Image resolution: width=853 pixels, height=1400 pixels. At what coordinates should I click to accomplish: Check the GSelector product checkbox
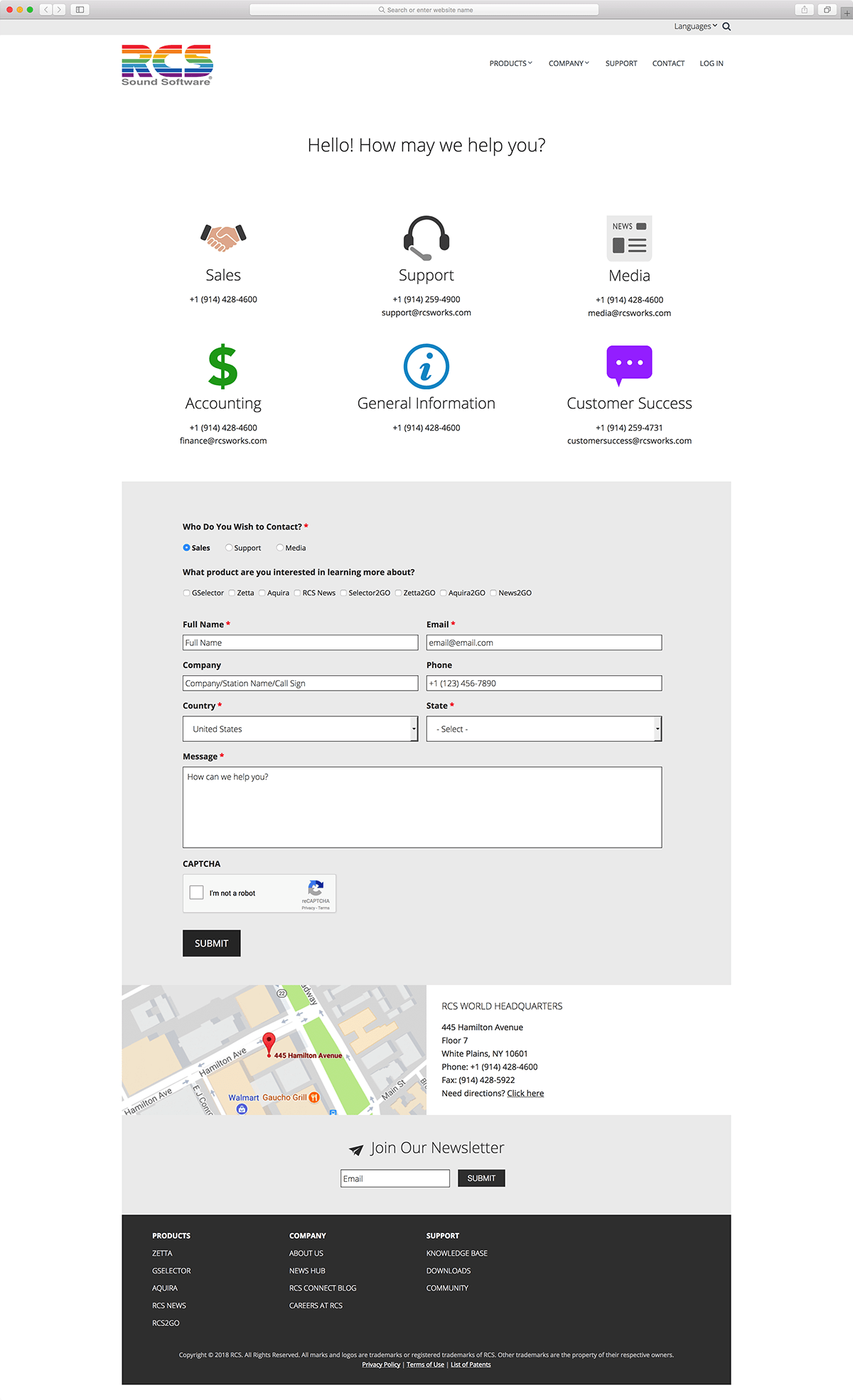click(186, 593)
